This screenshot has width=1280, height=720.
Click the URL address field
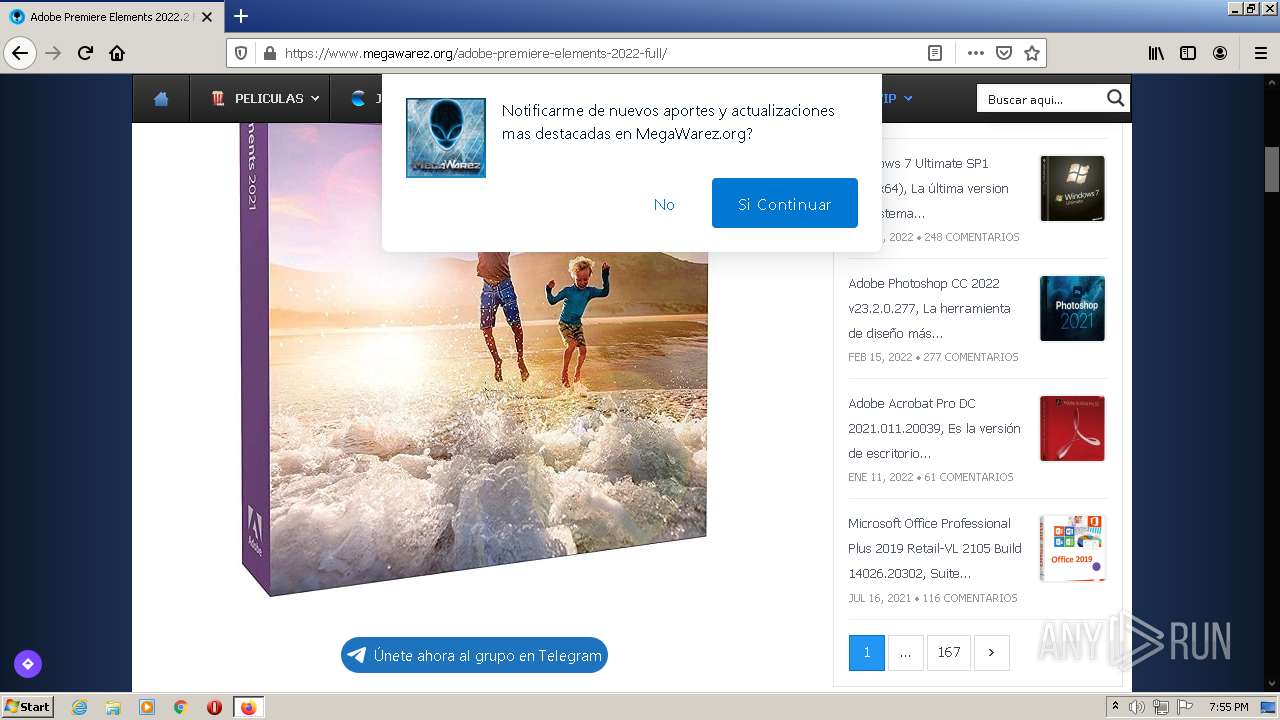point(600,53)
